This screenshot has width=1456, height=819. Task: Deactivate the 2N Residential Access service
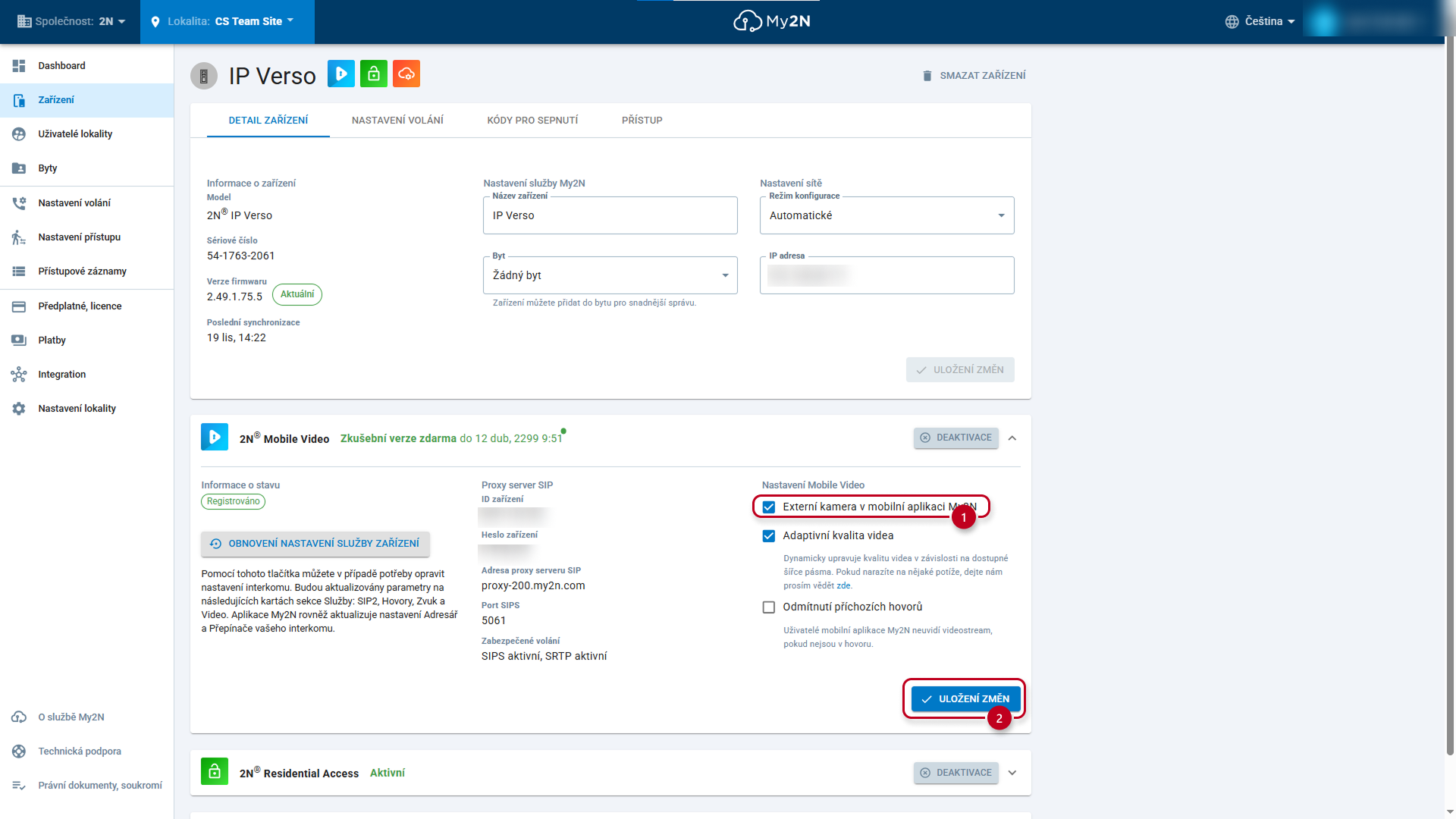coord(955,773)
